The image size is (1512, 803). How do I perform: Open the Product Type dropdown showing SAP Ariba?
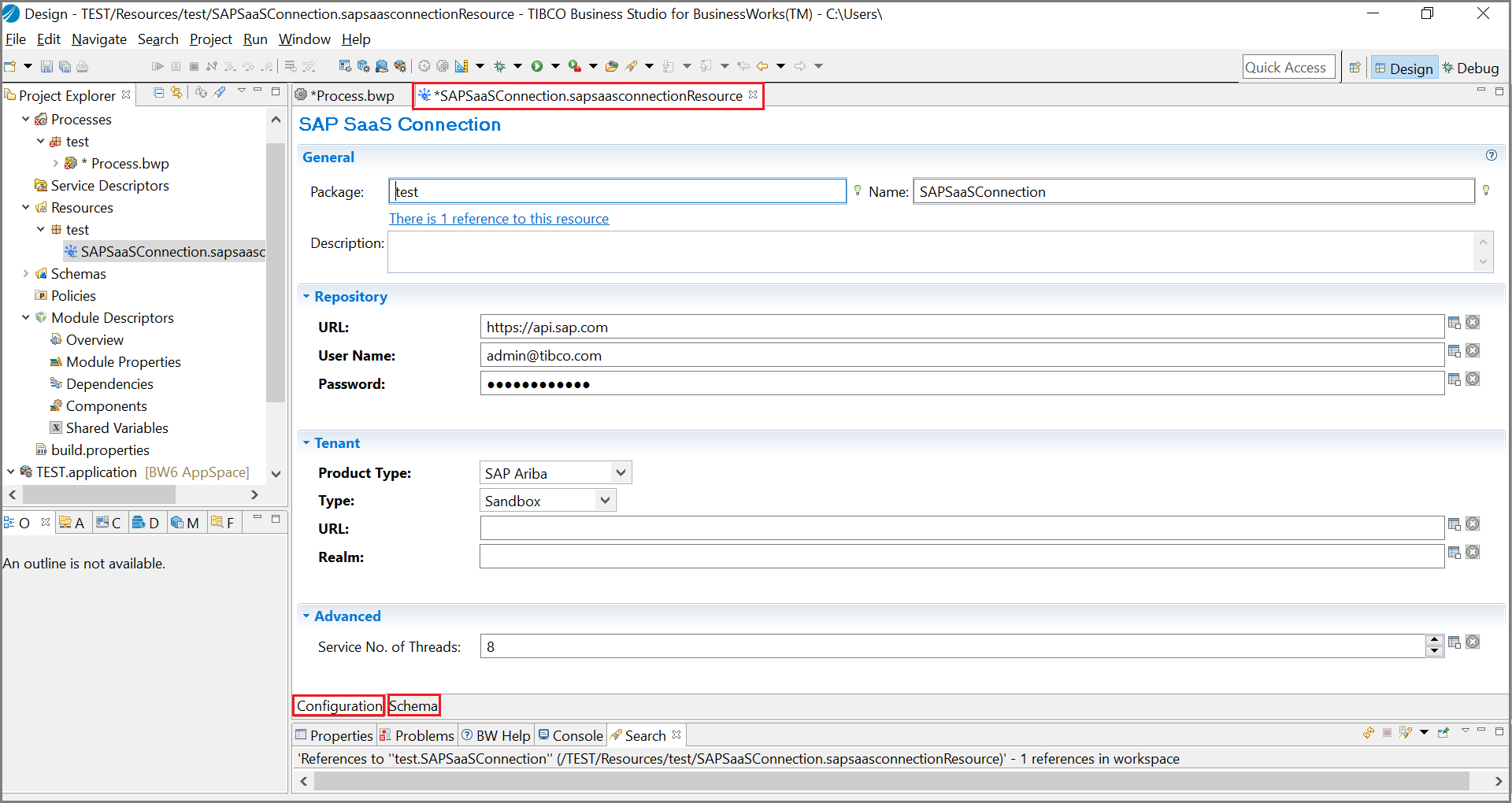pyautogui.click(x=555, y=473)
